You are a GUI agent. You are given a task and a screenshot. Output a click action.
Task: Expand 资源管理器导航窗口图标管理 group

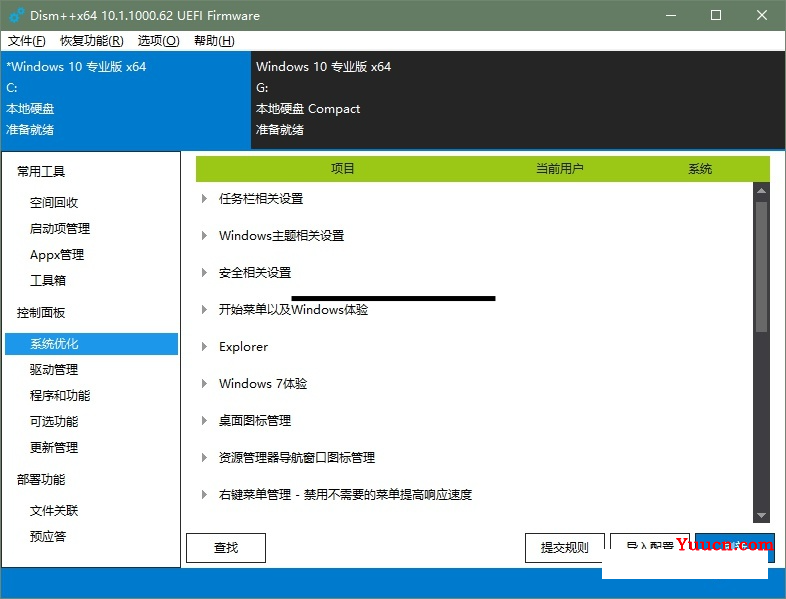(x=204, y=458)
